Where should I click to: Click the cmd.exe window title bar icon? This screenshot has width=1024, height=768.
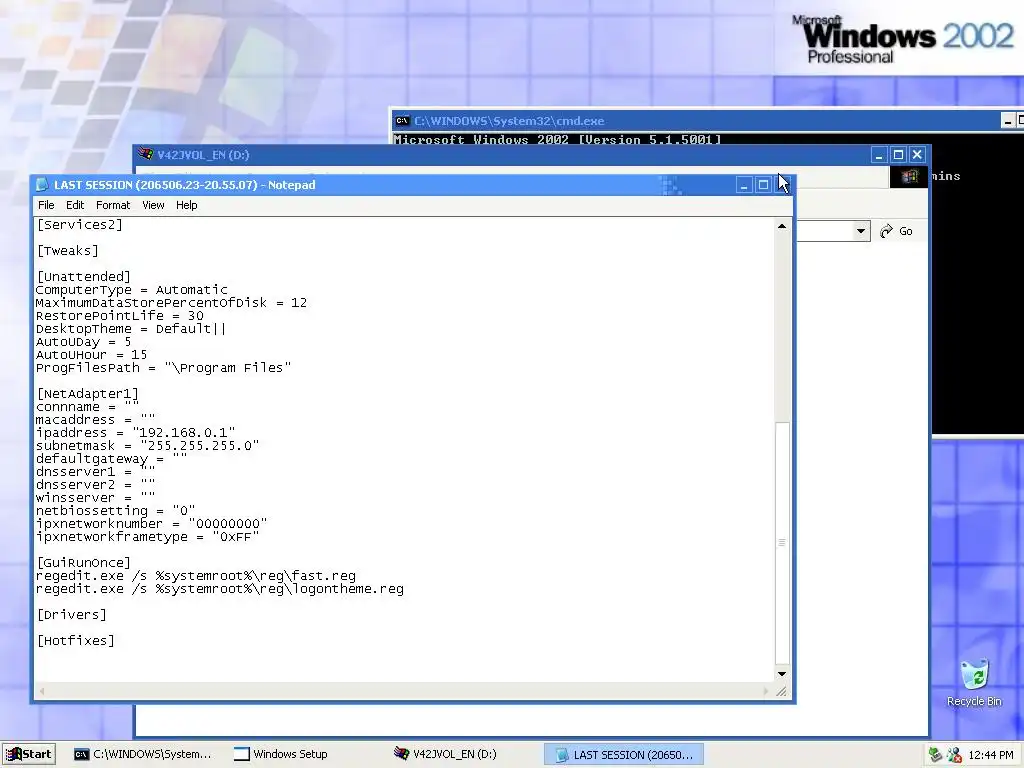coord(402,121)
